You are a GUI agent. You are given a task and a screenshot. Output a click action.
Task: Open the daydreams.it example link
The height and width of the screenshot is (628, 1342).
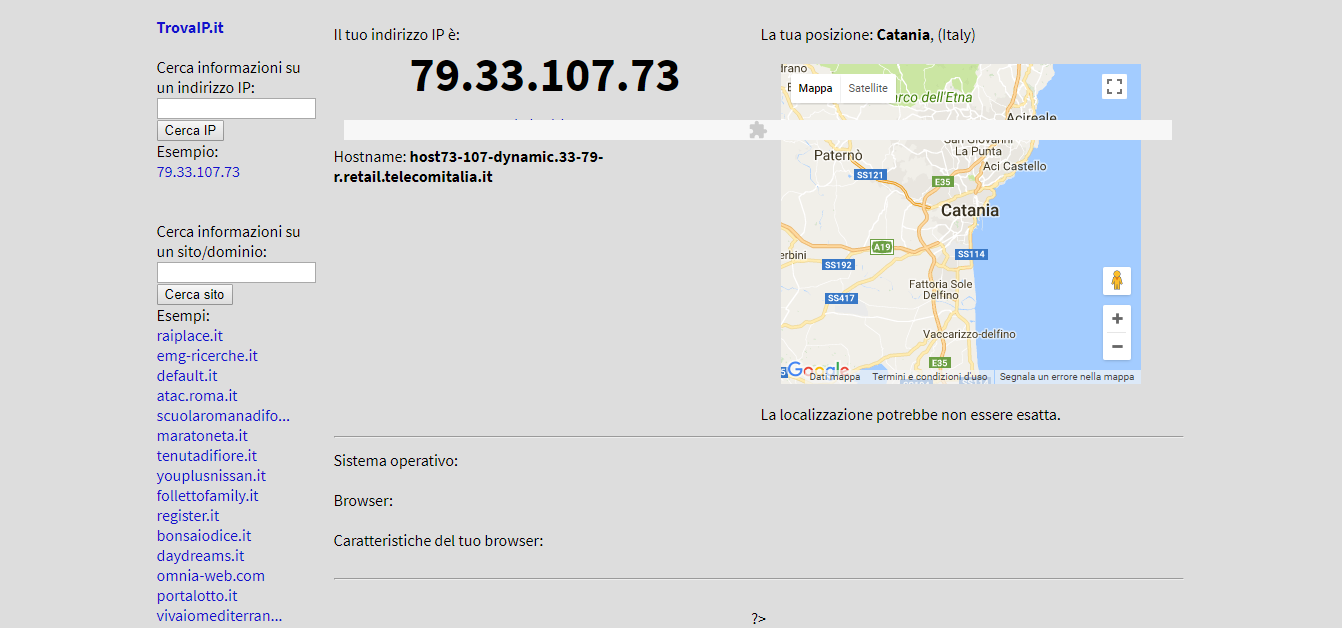[201, 556]
